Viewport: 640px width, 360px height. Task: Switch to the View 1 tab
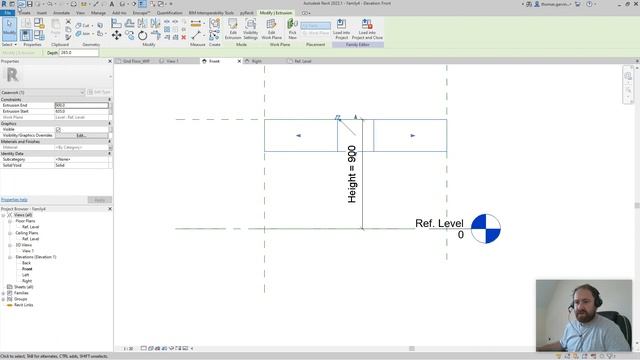coord(172,61)
